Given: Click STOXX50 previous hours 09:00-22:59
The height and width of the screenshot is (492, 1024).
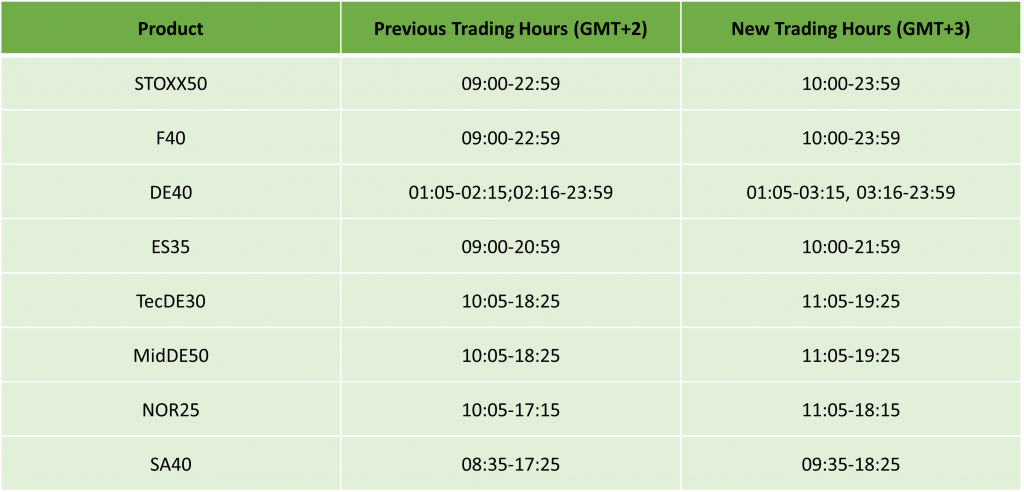Looking at the screenshot, I should pyautogui.click(x=510, y=84).
